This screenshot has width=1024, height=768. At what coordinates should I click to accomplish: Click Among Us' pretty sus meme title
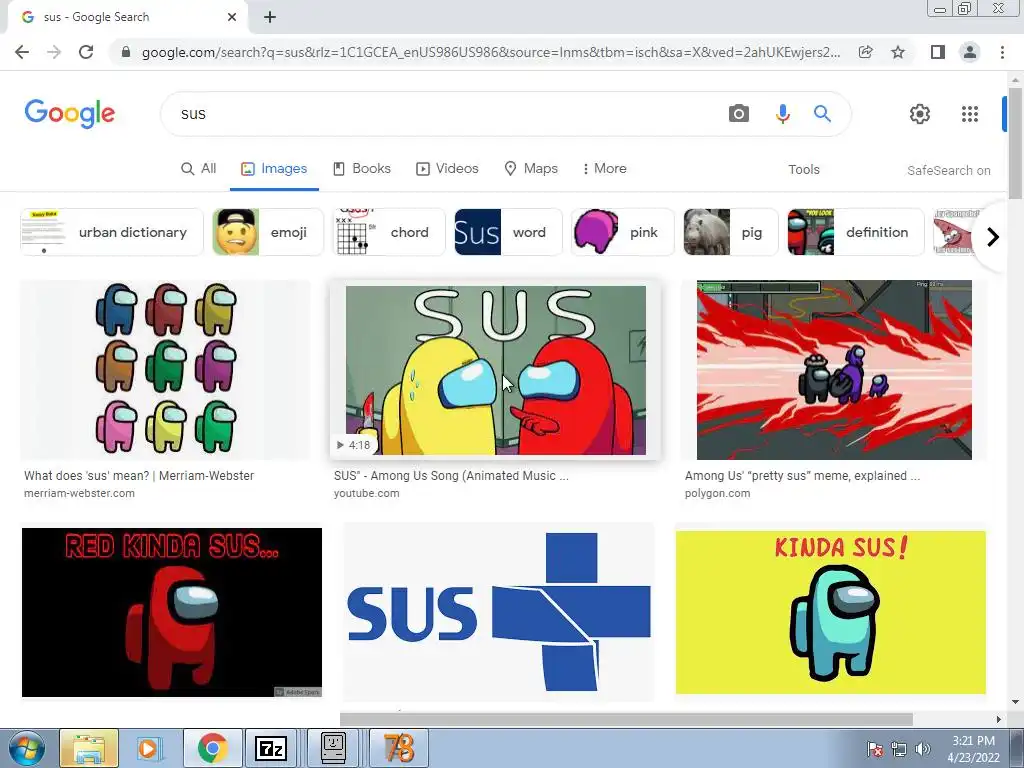pos(803,475)
